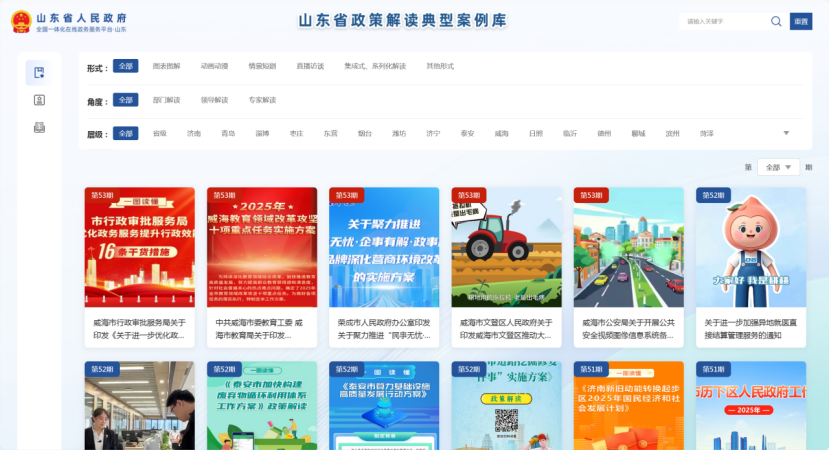Open the city road cartoon card image

coord(629,247)
